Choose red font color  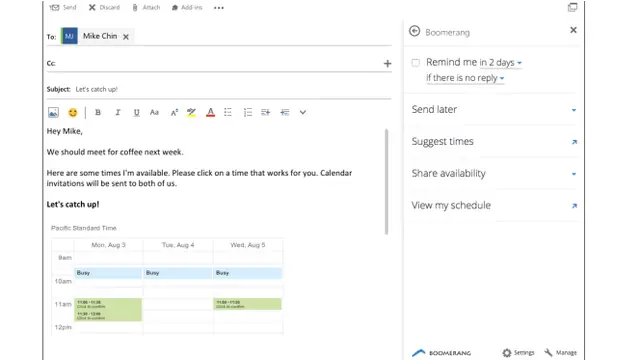210,112
